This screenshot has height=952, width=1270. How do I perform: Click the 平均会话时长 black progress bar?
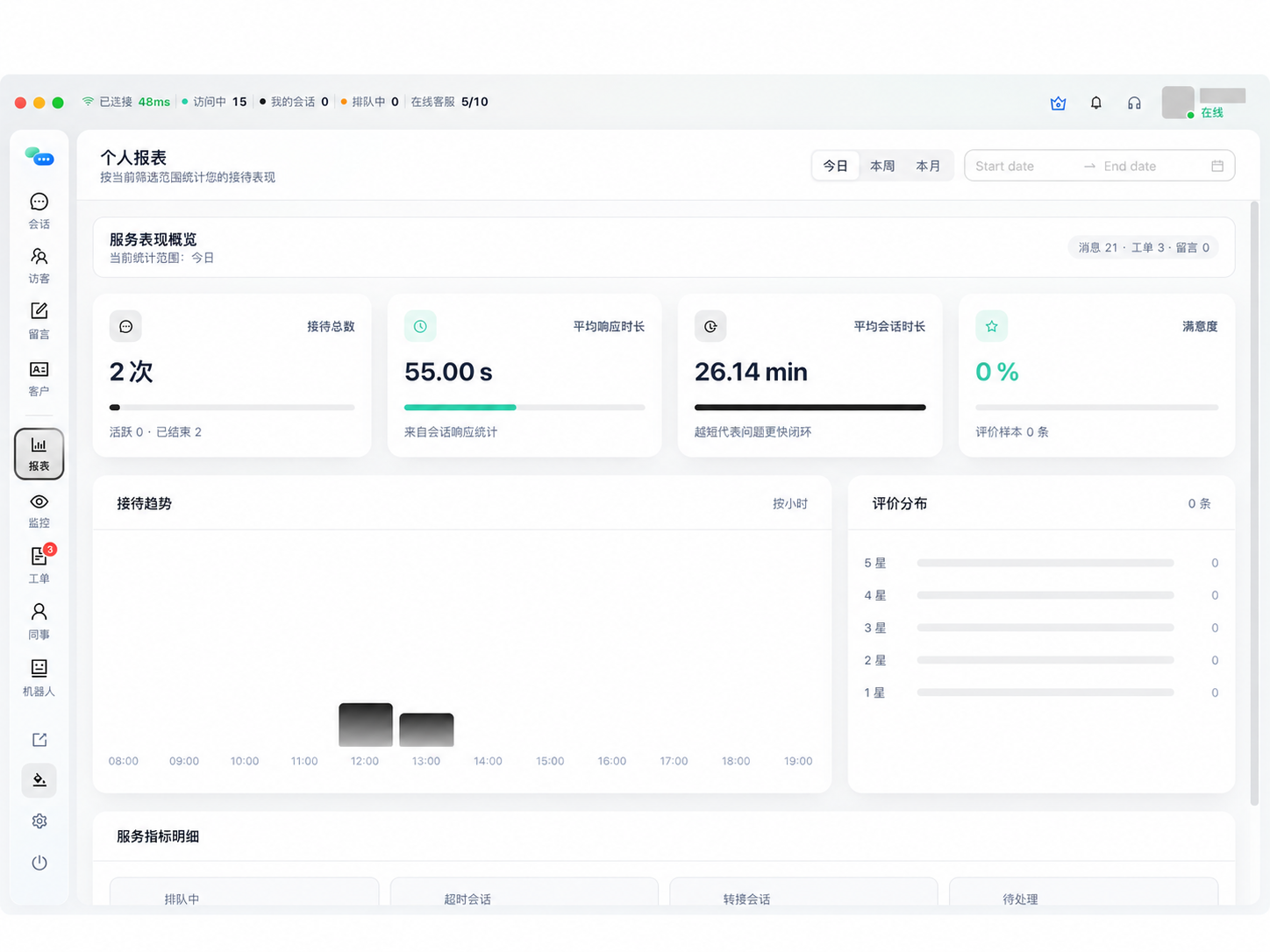point(810,407)
